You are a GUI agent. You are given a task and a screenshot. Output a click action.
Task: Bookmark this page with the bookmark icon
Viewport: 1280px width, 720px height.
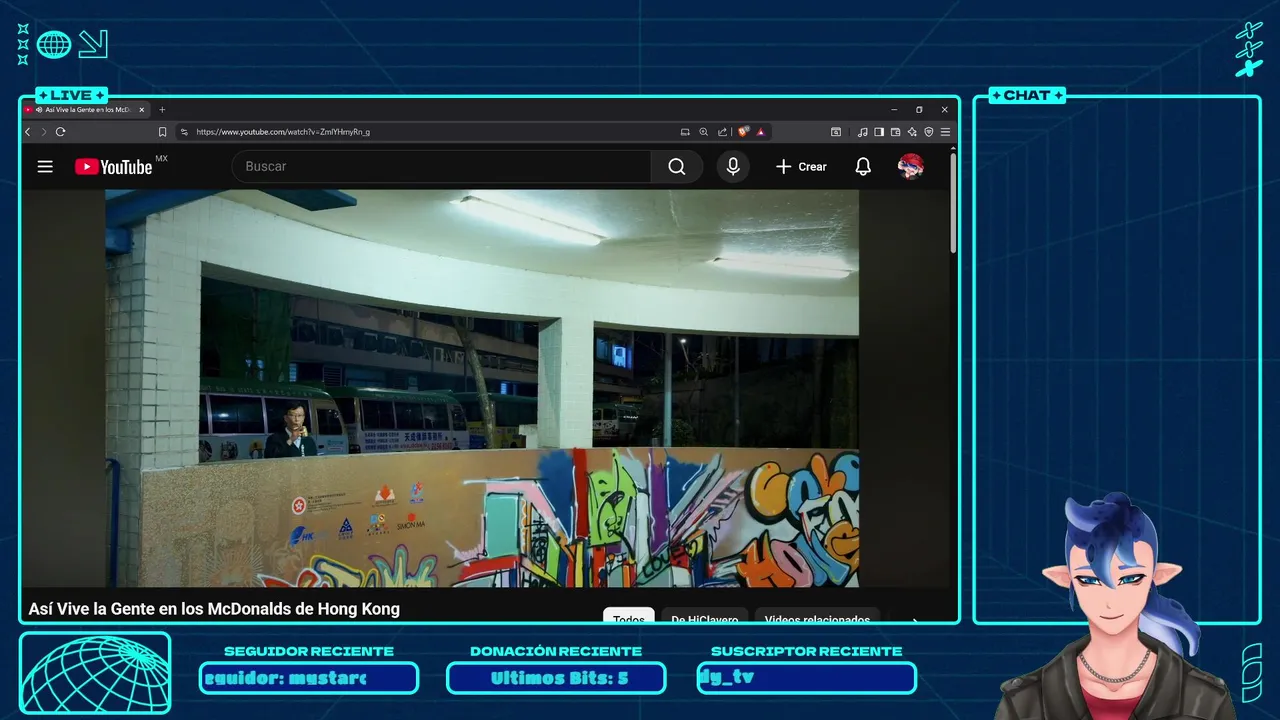[162, 132]
